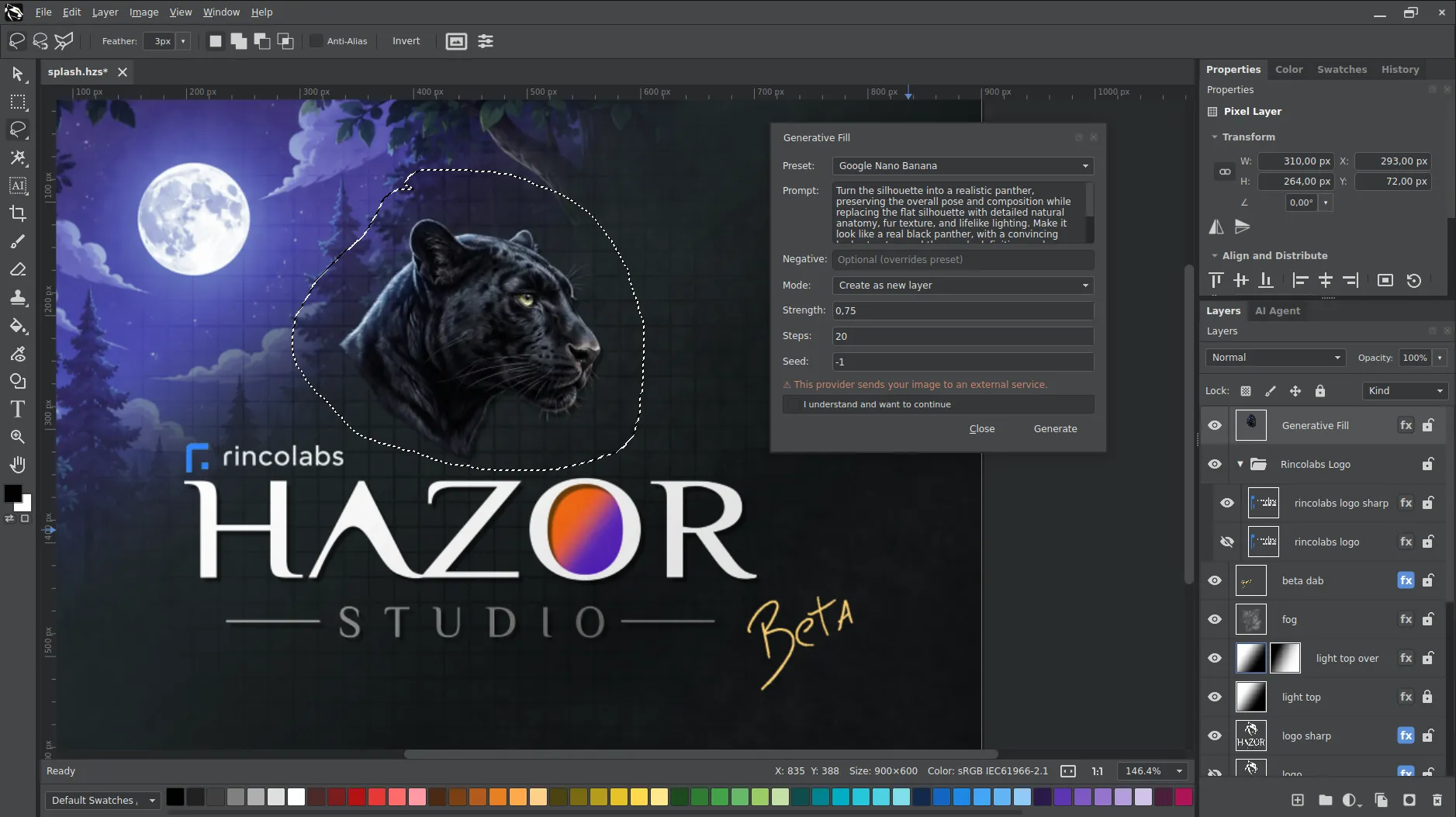Show the hidden rincolabs logo layer

coord(1227,542)
